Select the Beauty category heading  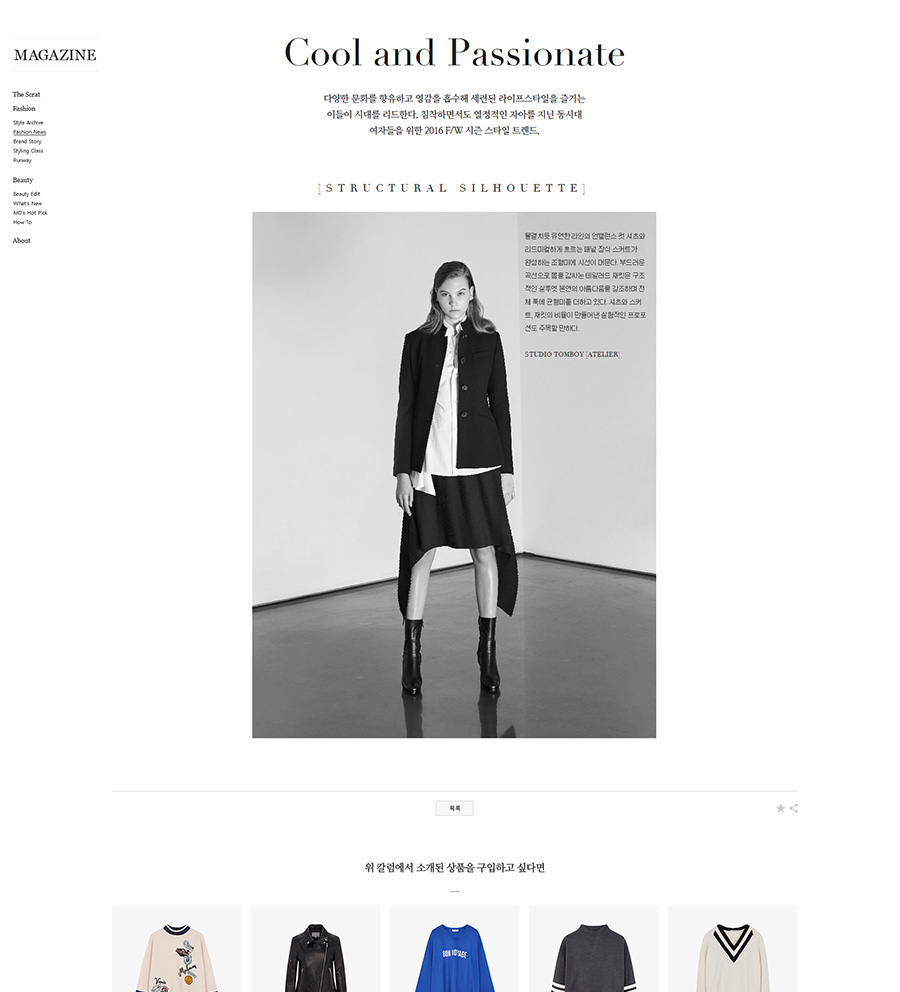point(23,180)
